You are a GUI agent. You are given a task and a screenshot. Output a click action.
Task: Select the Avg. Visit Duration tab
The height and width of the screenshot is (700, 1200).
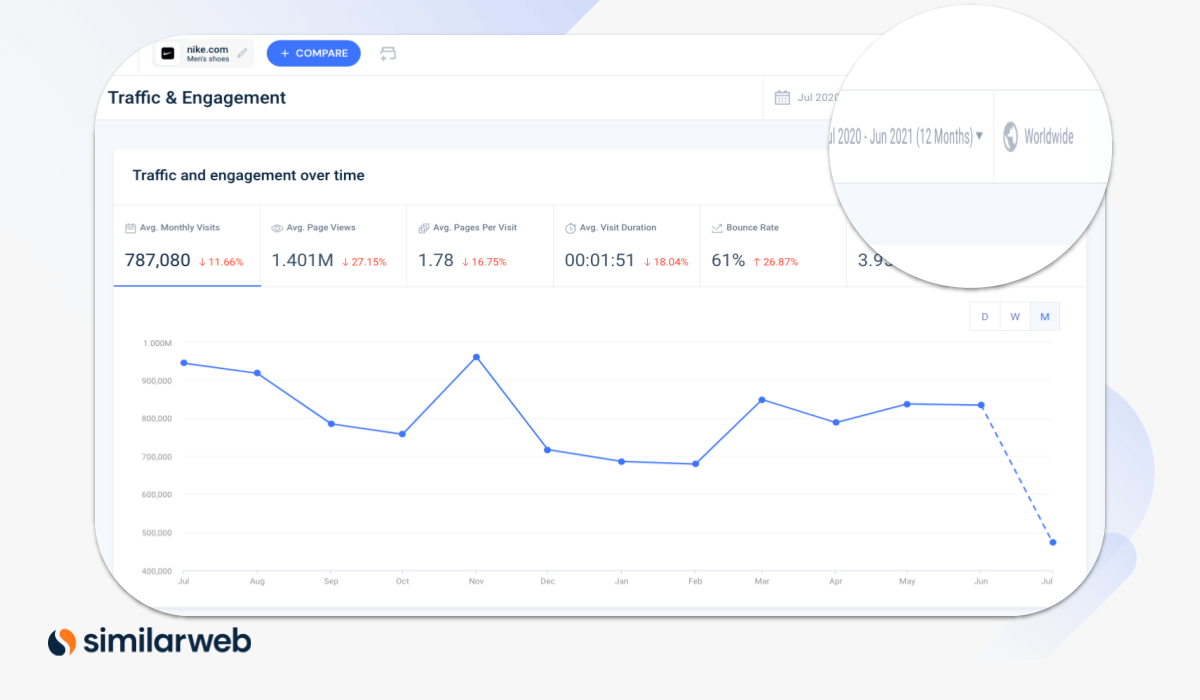(626, 247)
